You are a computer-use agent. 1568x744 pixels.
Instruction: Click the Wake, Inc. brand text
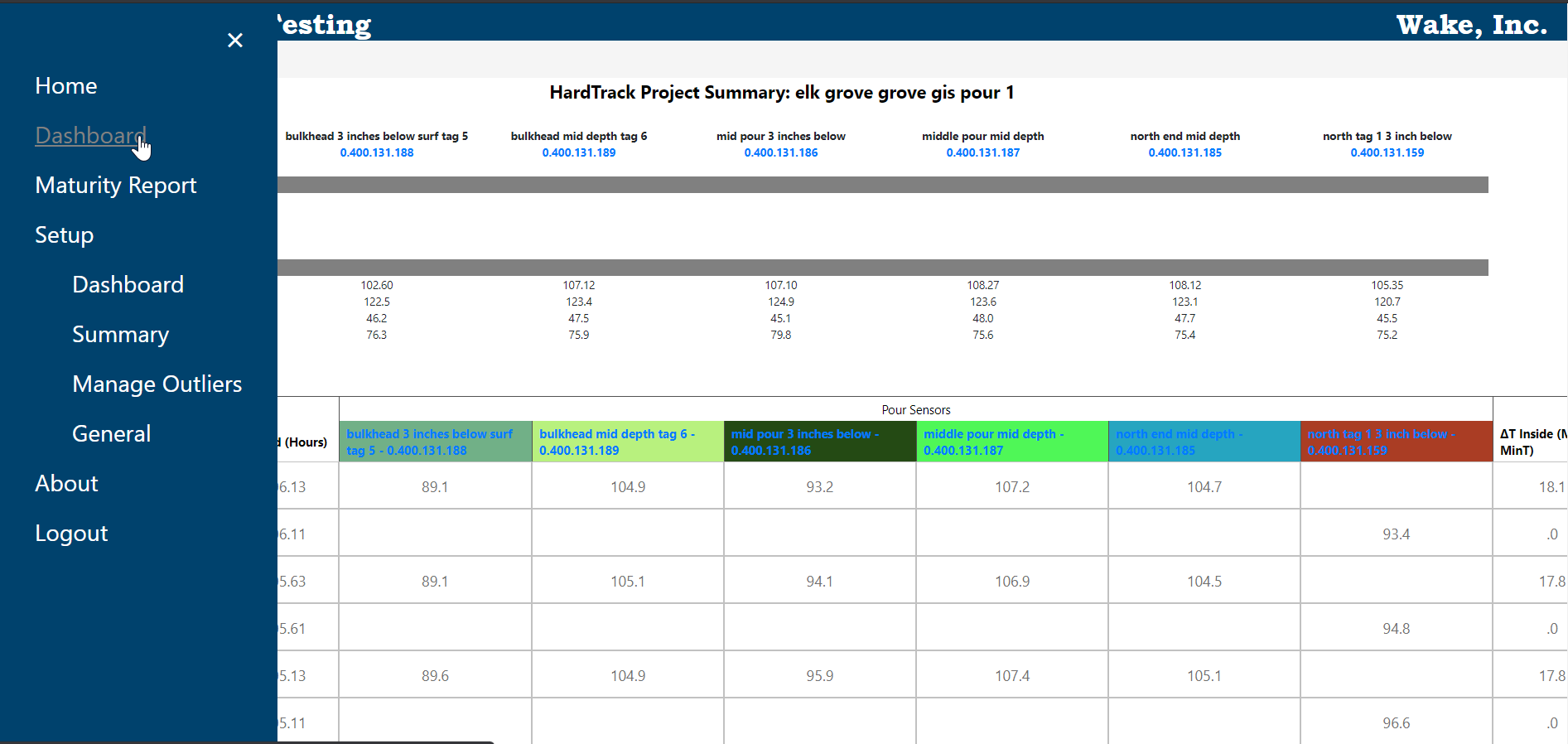coord(1472,25)
